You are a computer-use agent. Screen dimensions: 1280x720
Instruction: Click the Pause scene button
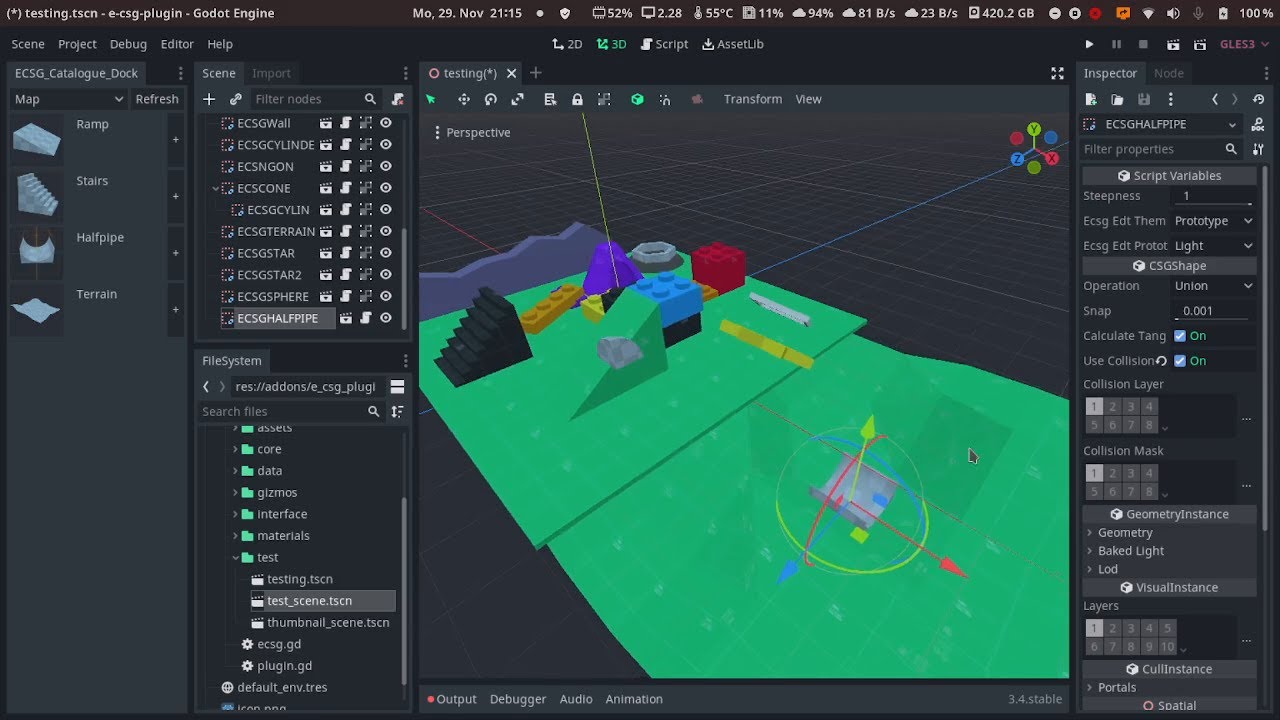pos(1116,44)
